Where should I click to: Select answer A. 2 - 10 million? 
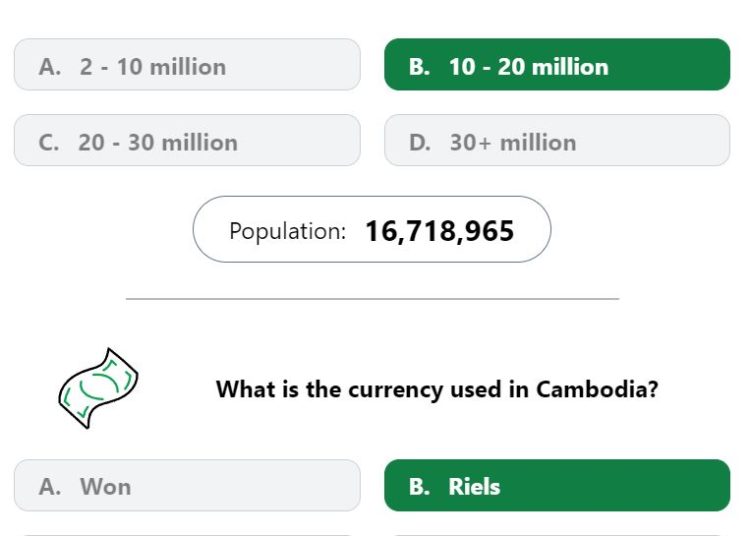coord(187,65)
